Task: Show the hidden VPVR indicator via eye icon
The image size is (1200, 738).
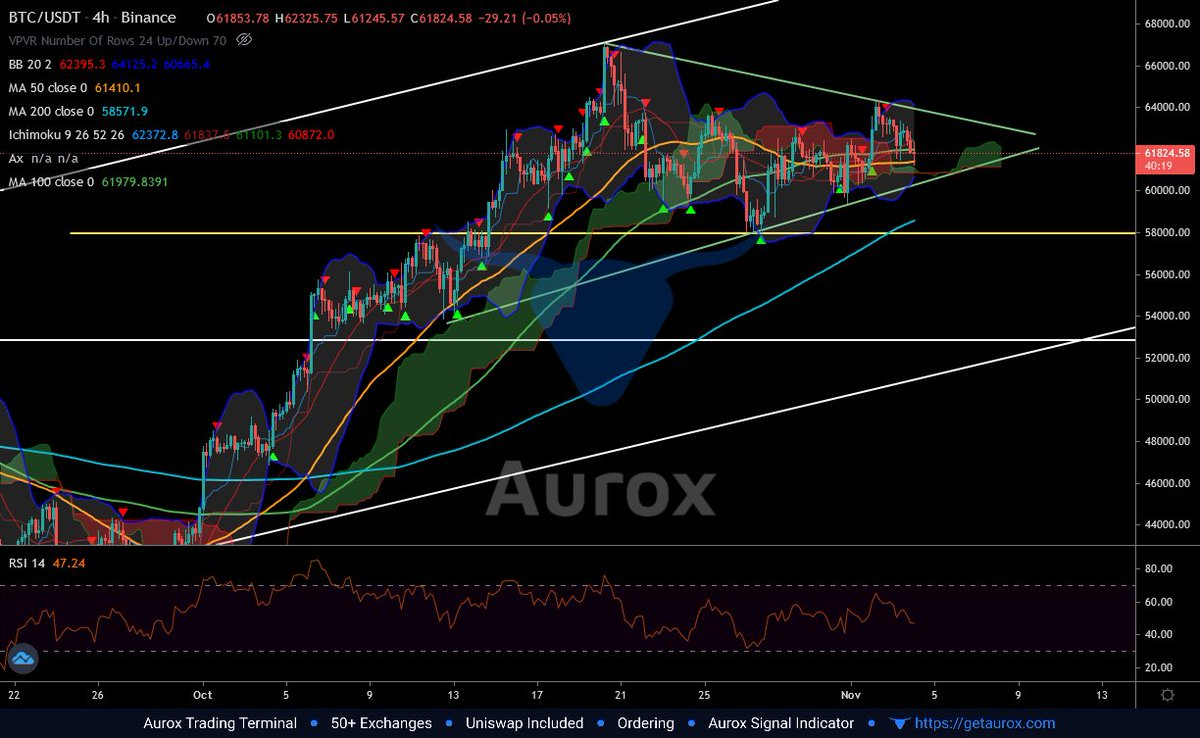Action: click(x=245, y=40)
